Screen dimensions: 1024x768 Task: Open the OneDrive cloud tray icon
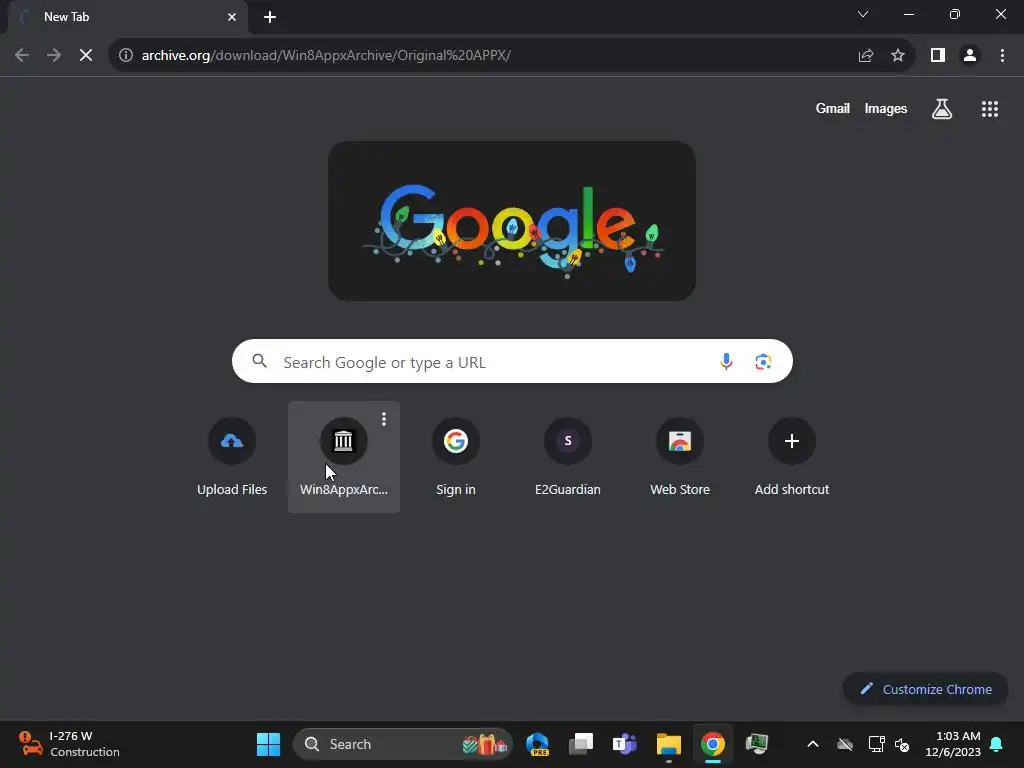click(x=845, y=744)
